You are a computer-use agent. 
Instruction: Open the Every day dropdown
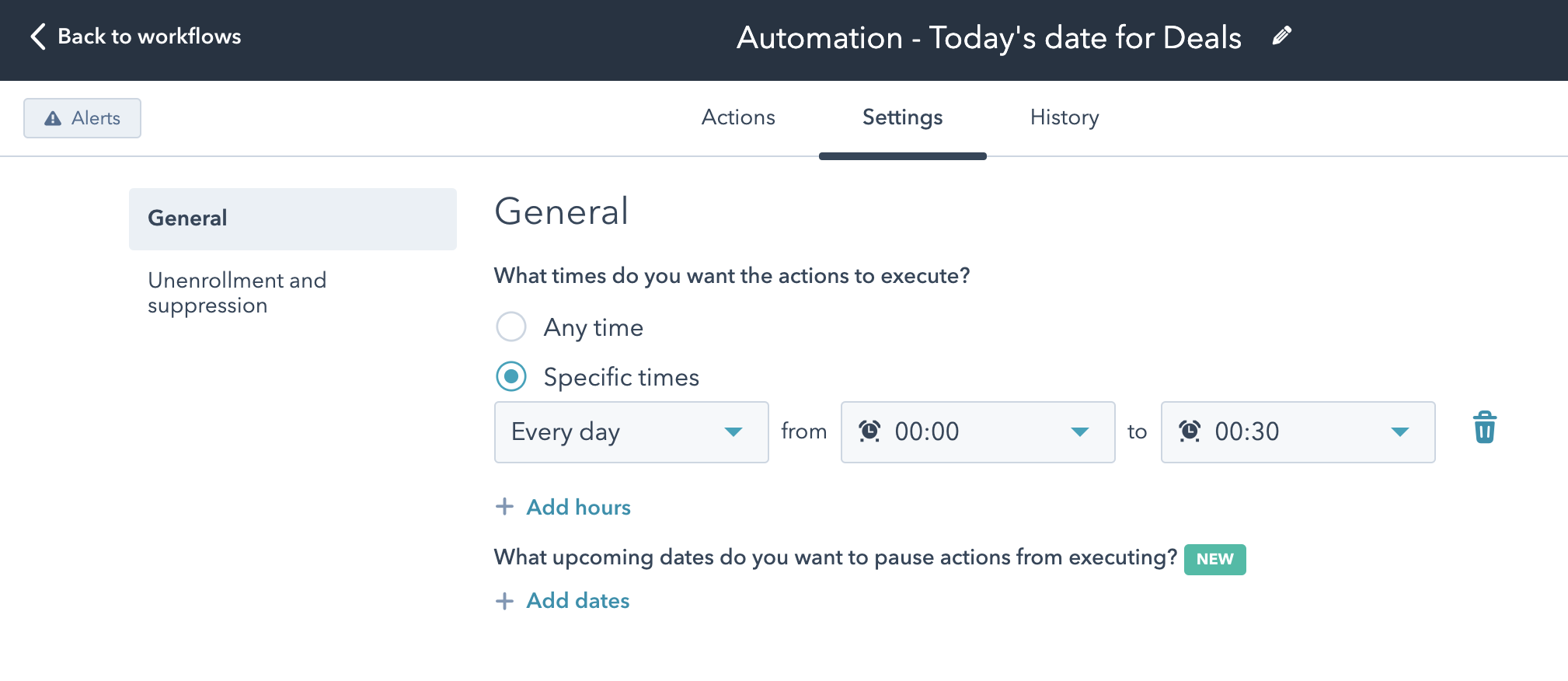click(x=630, y=432)
